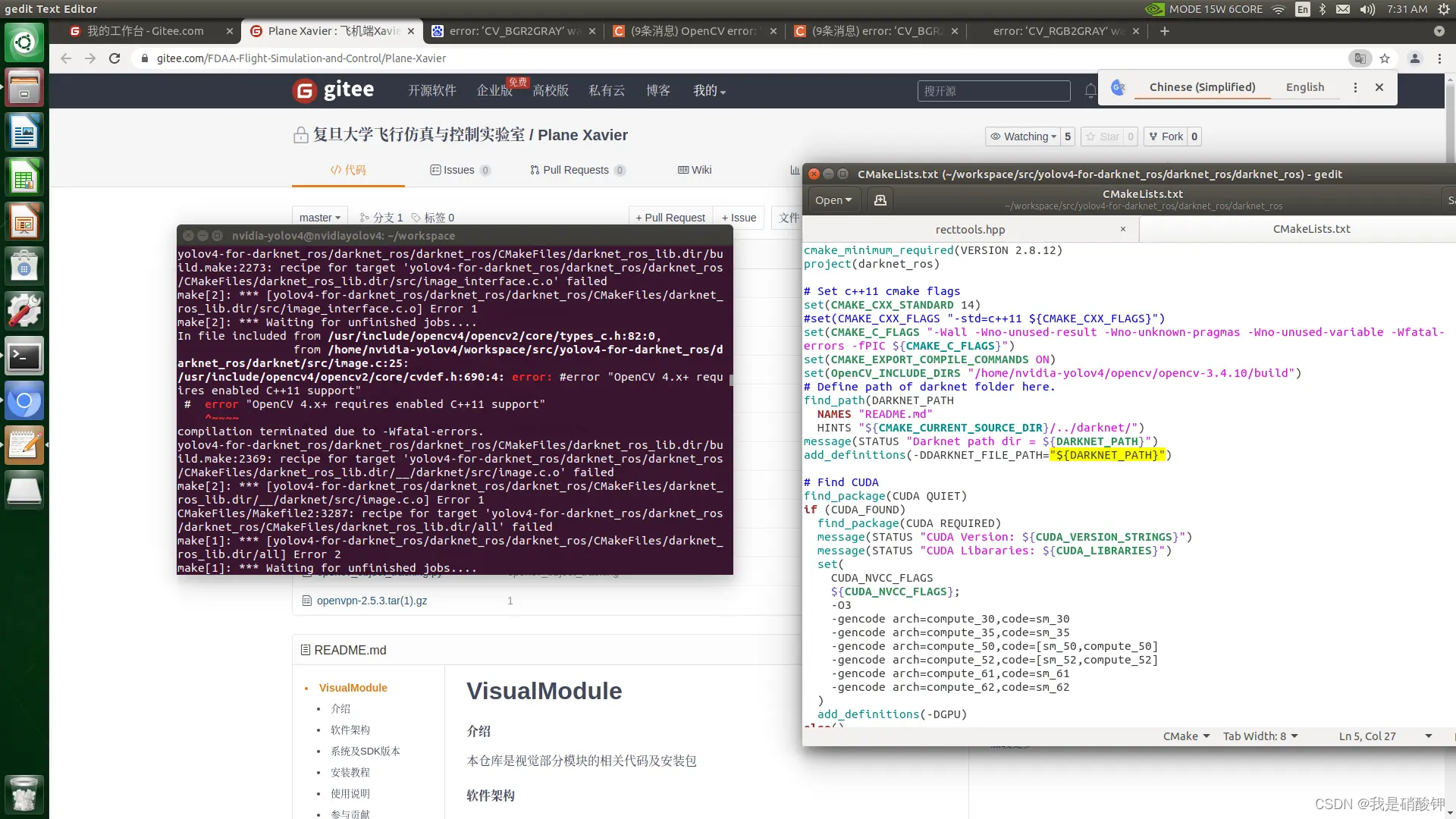Viewport: 1456px width, 819px height.
Task: Open the Issues tab
Action: click(x=459, y=170)
